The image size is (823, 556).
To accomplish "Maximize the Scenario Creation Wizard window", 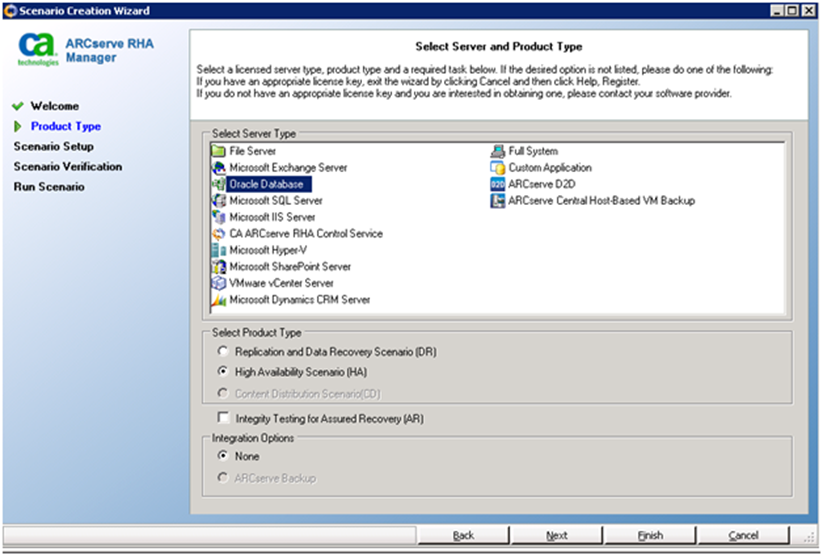I will [793, 11].
